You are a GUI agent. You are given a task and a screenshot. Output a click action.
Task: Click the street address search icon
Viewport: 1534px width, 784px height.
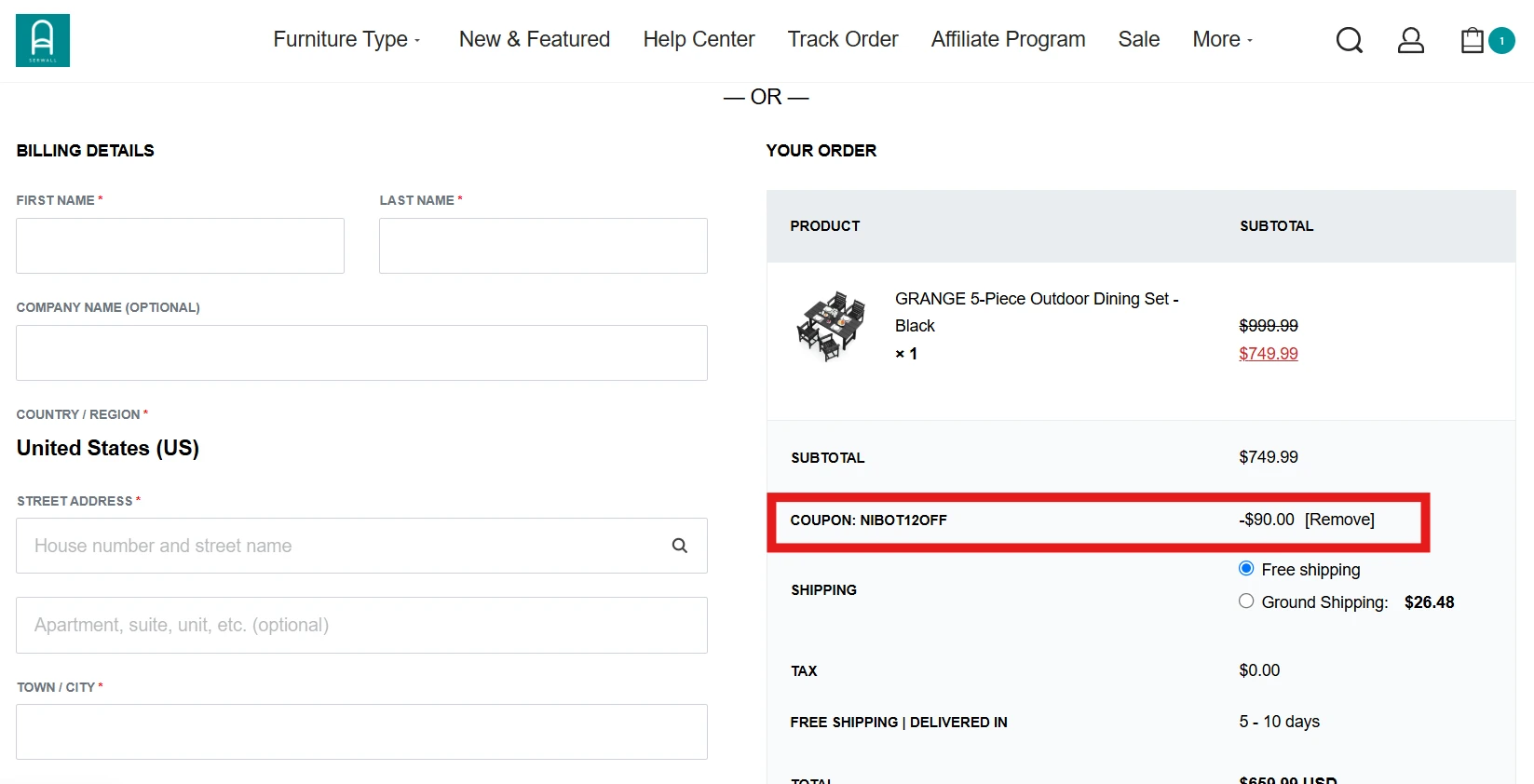(680, 546)
